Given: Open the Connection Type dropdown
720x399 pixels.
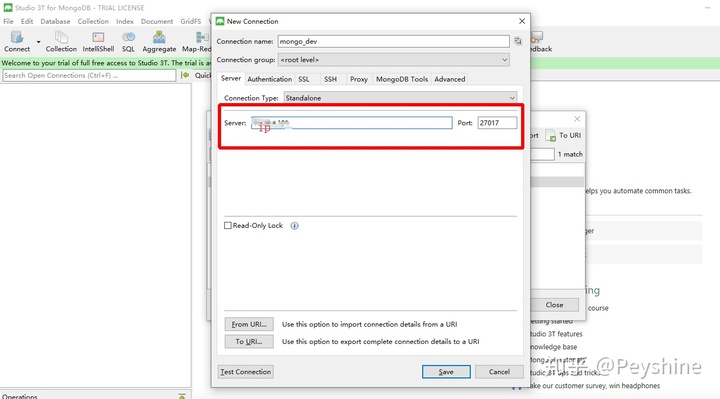Looking at the screenshot, I should point(400,98).
